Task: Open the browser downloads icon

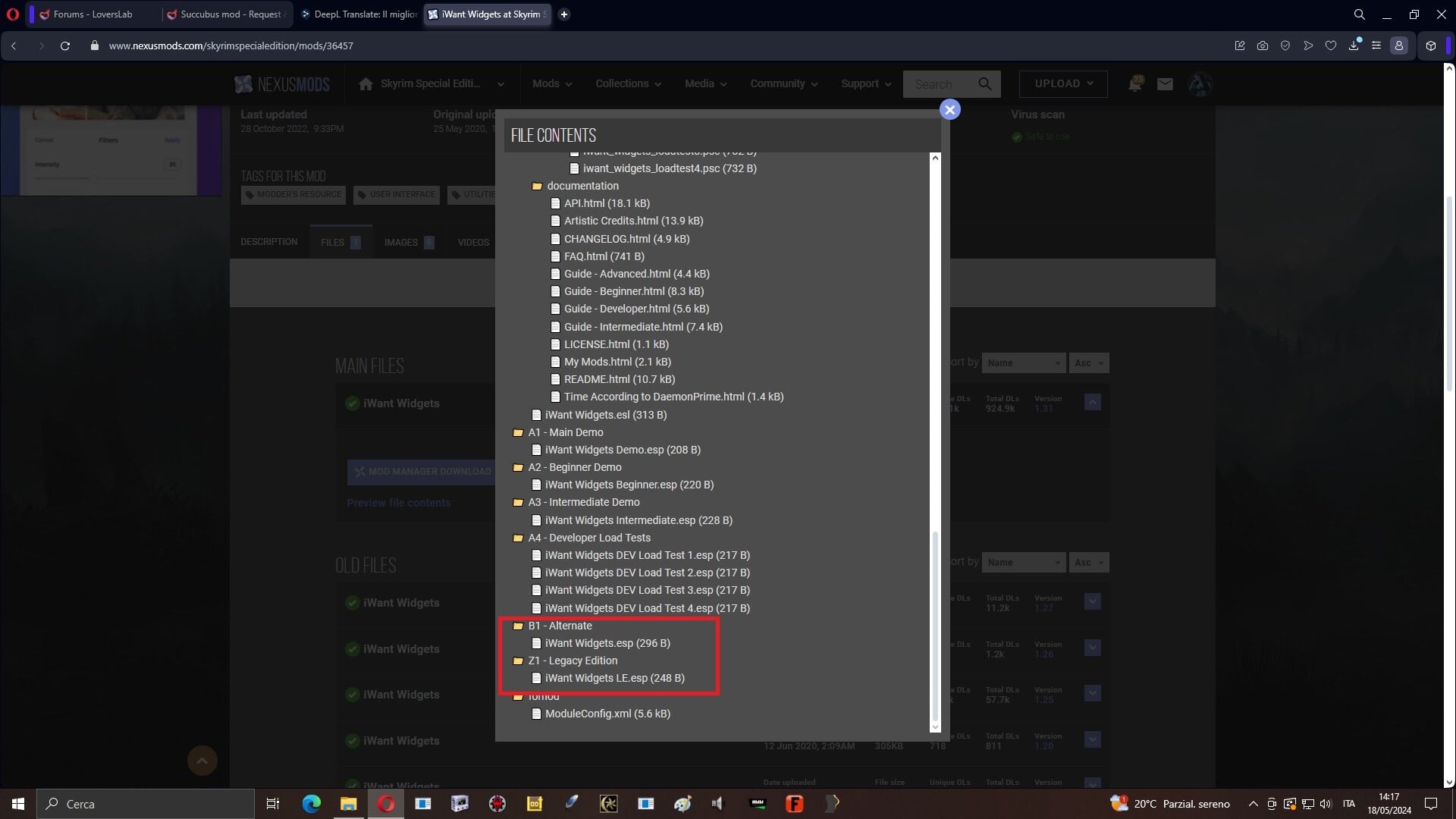Action: [1354, 45]
